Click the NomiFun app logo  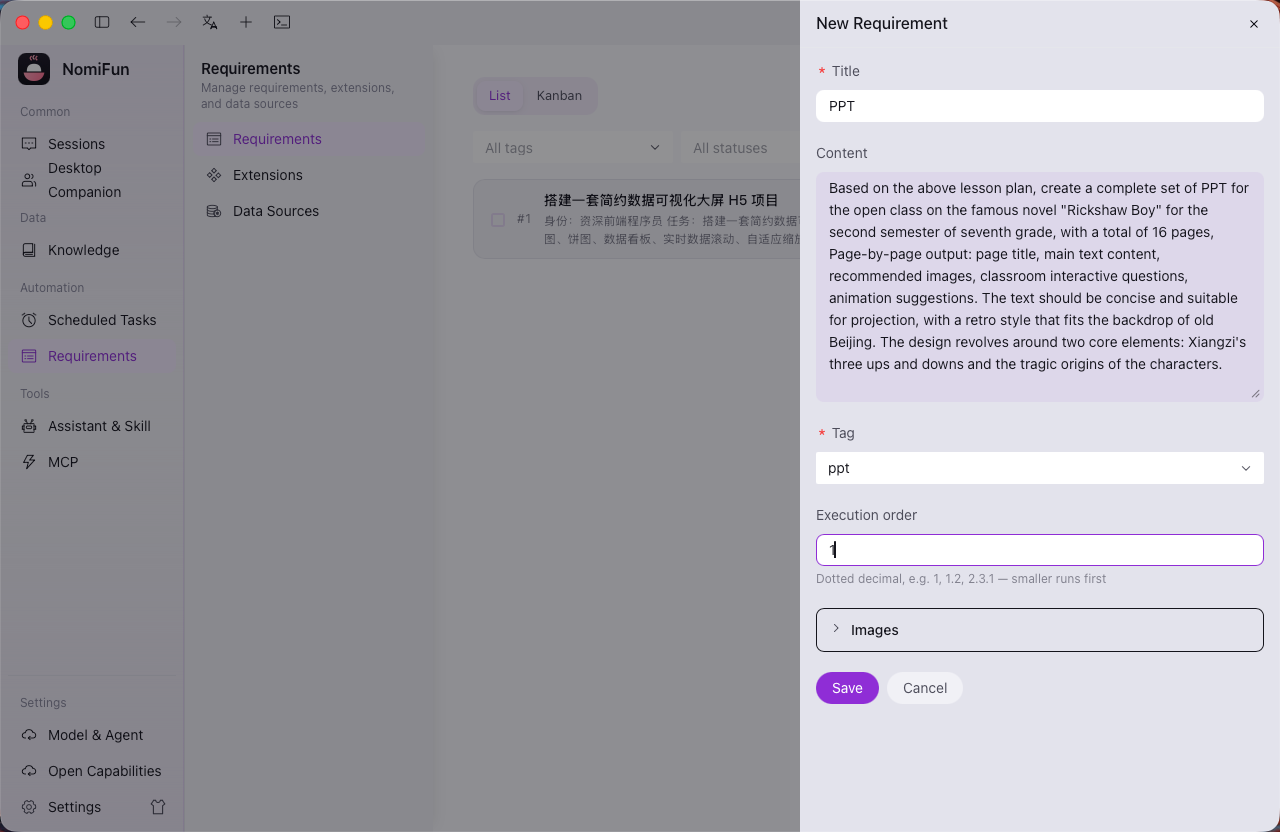pyautogui.click(x=34, y=69)
